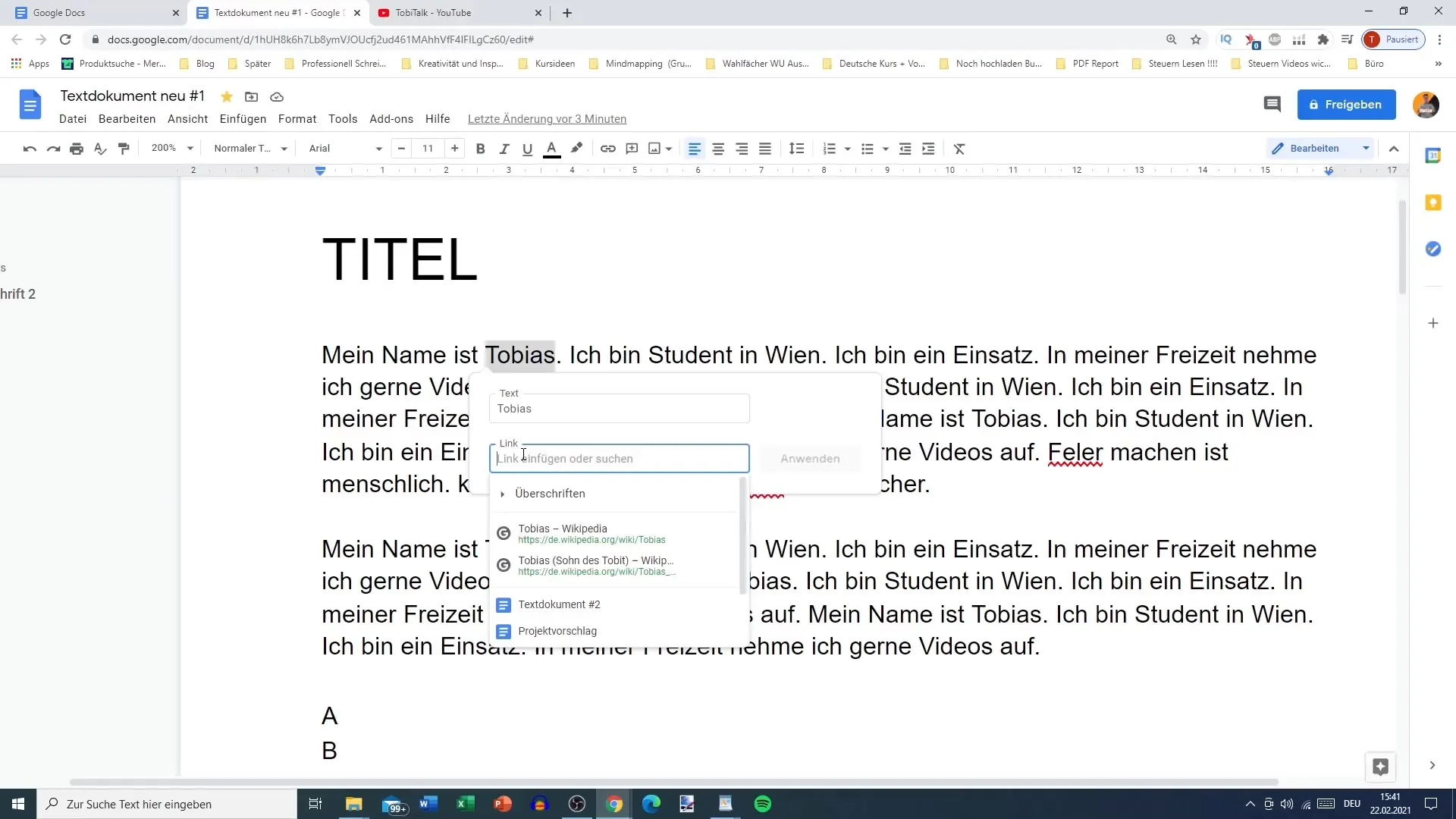Toggle italic formatting

(504, 149)
